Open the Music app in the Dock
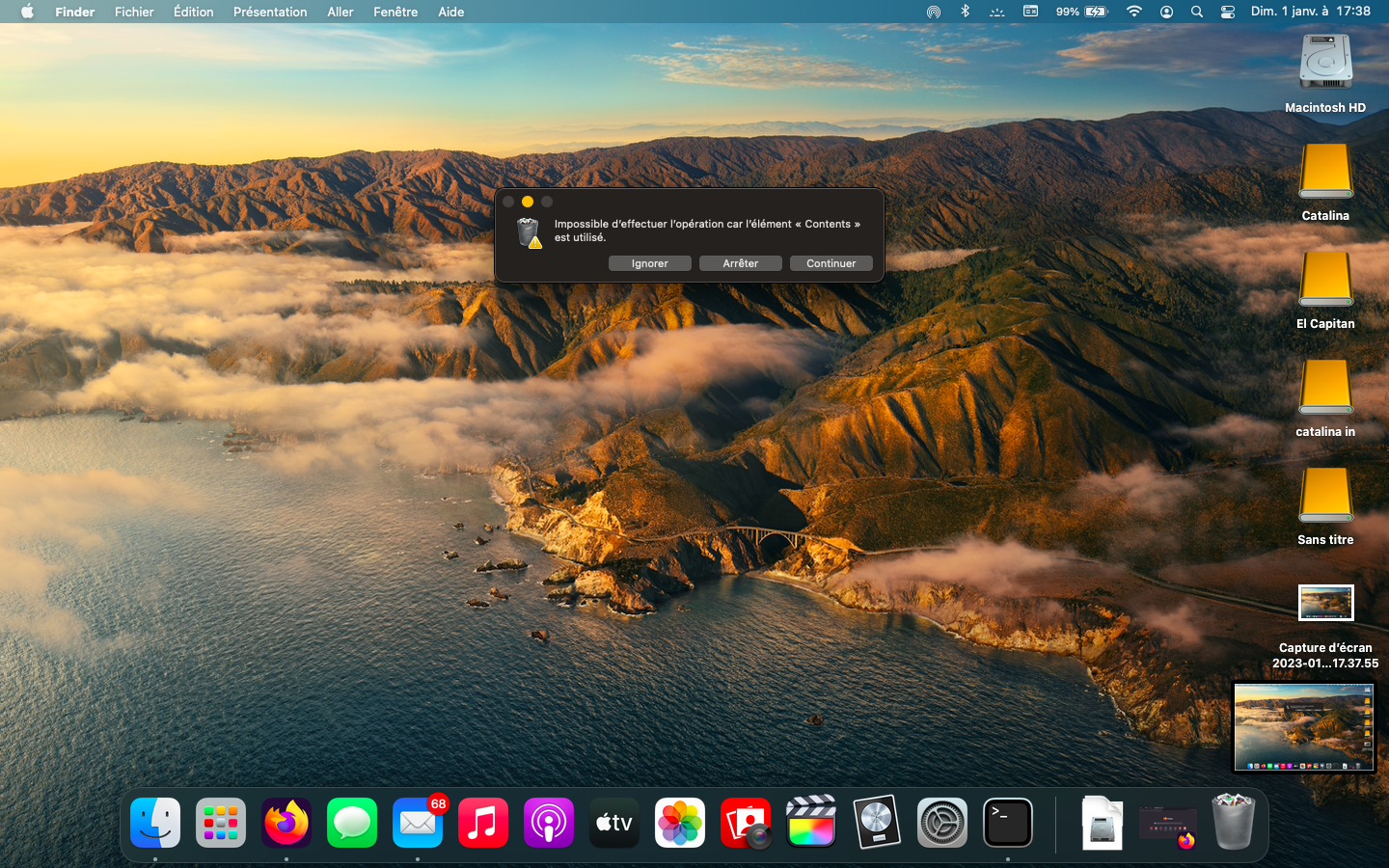This screenshot has height=868, width=1389. point(483,823)
